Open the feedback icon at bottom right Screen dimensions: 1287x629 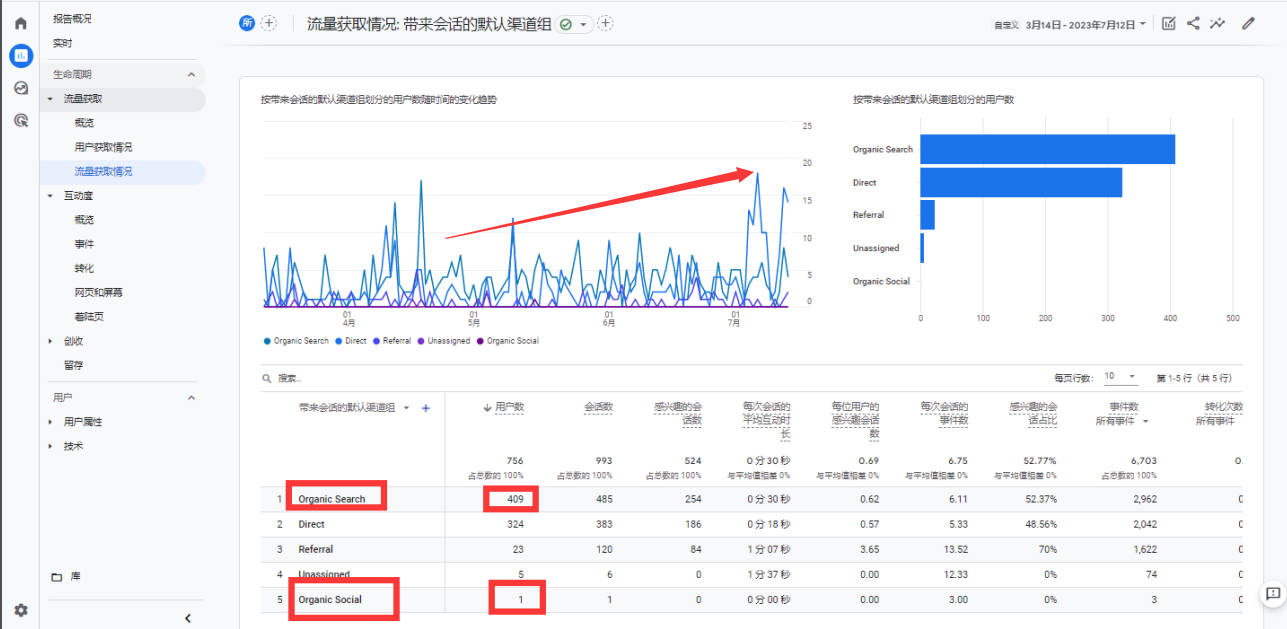click(1272, 594)
